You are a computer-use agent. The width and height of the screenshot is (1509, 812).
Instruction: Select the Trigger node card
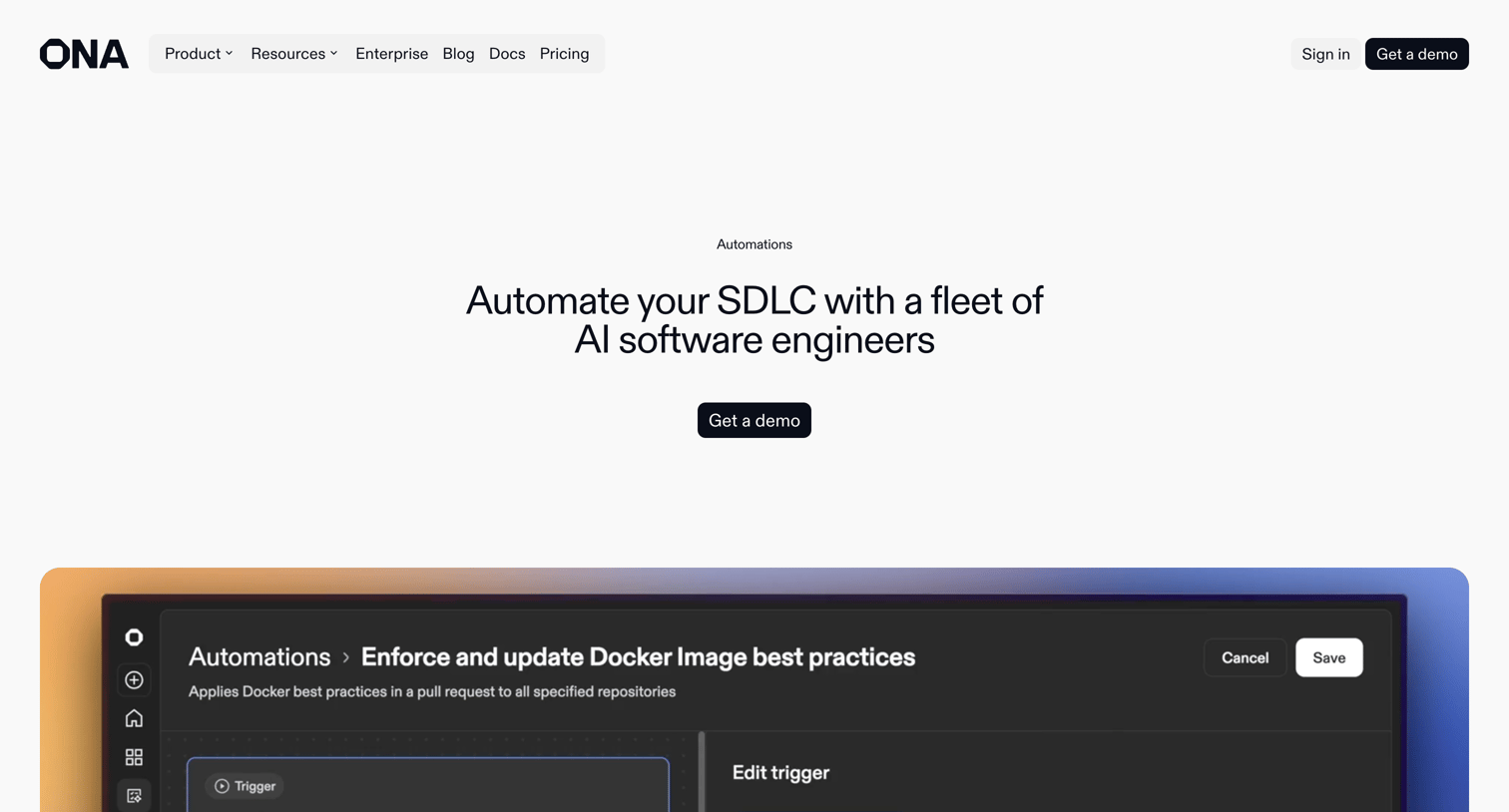[x=428, y=785]
